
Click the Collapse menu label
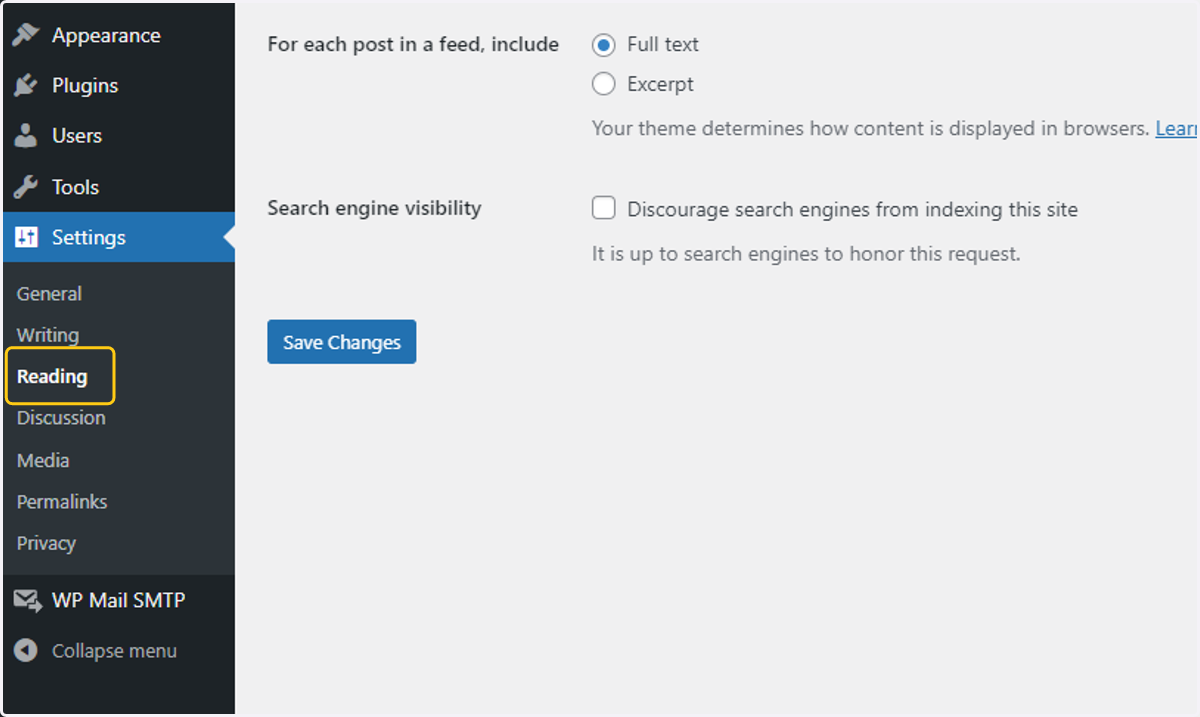point(114,651)
